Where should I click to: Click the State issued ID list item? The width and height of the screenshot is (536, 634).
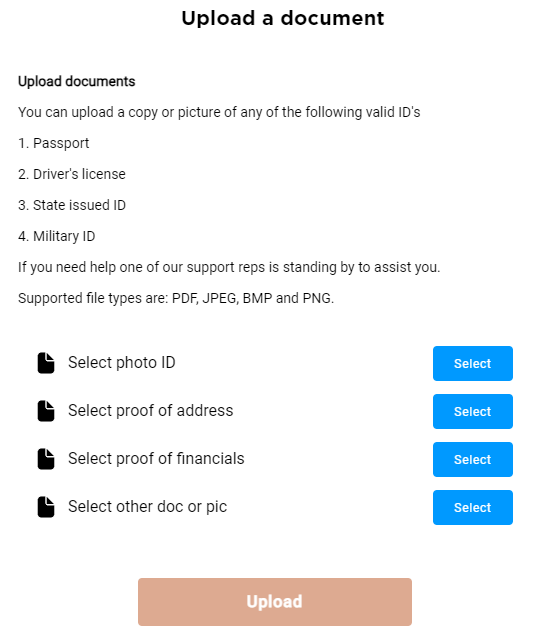point(72,205)
